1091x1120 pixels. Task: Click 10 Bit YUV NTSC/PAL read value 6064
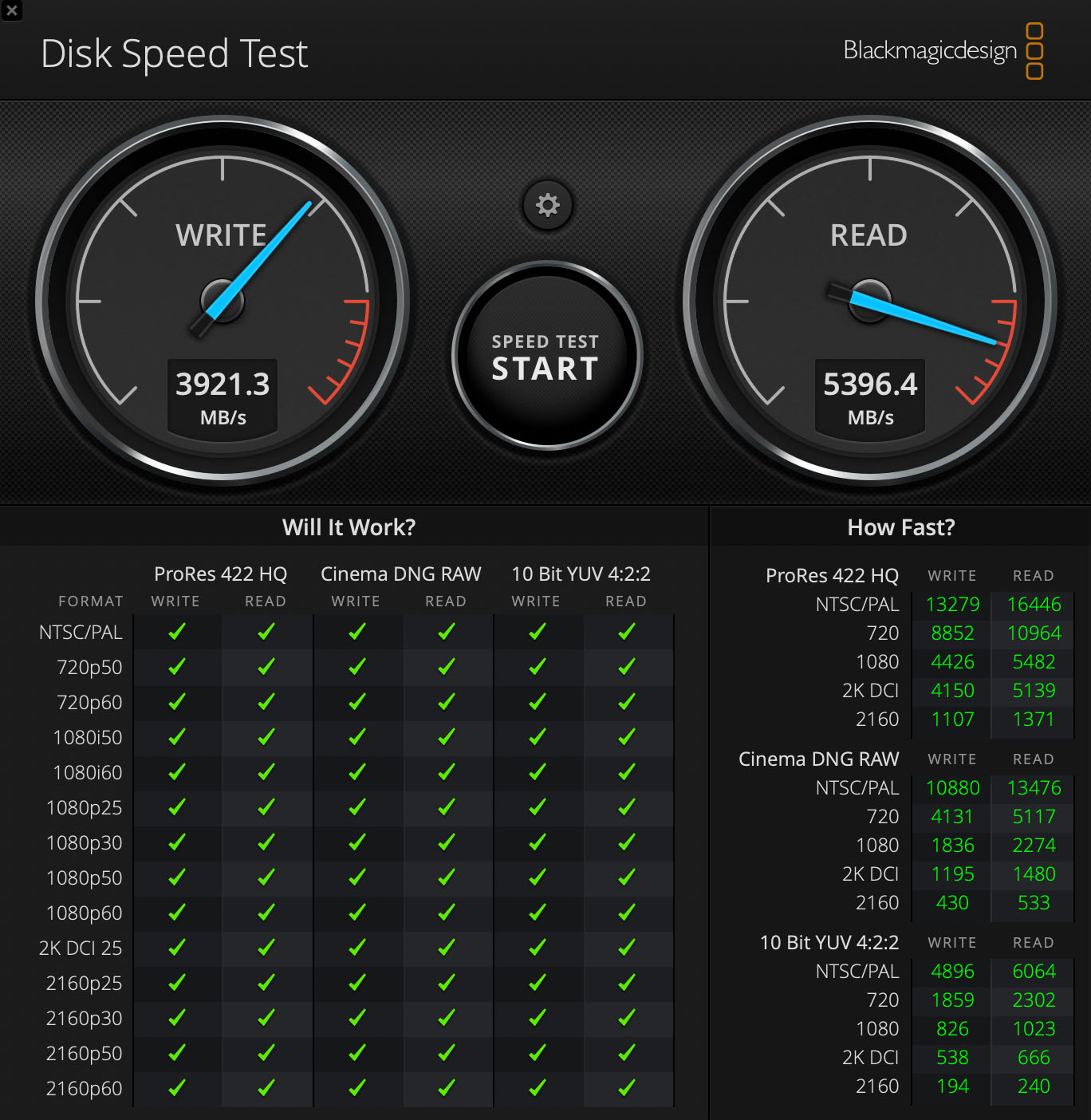[1034, 972]
